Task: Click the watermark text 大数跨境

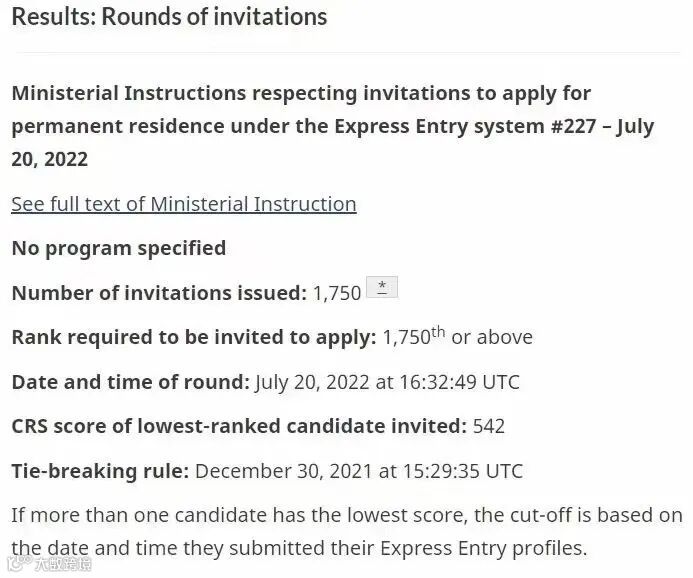Action: (63, 564)
